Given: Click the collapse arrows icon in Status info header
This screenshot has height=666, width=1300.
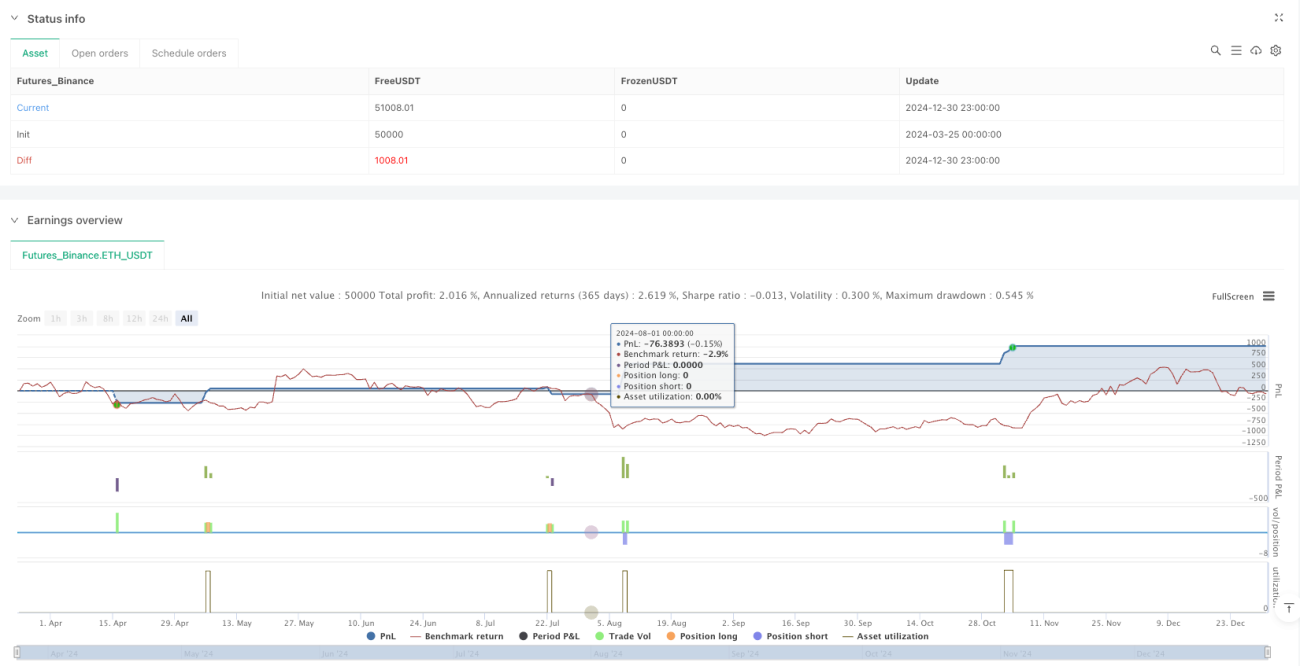Looking at the screenshot, I should pos(1279,18).
